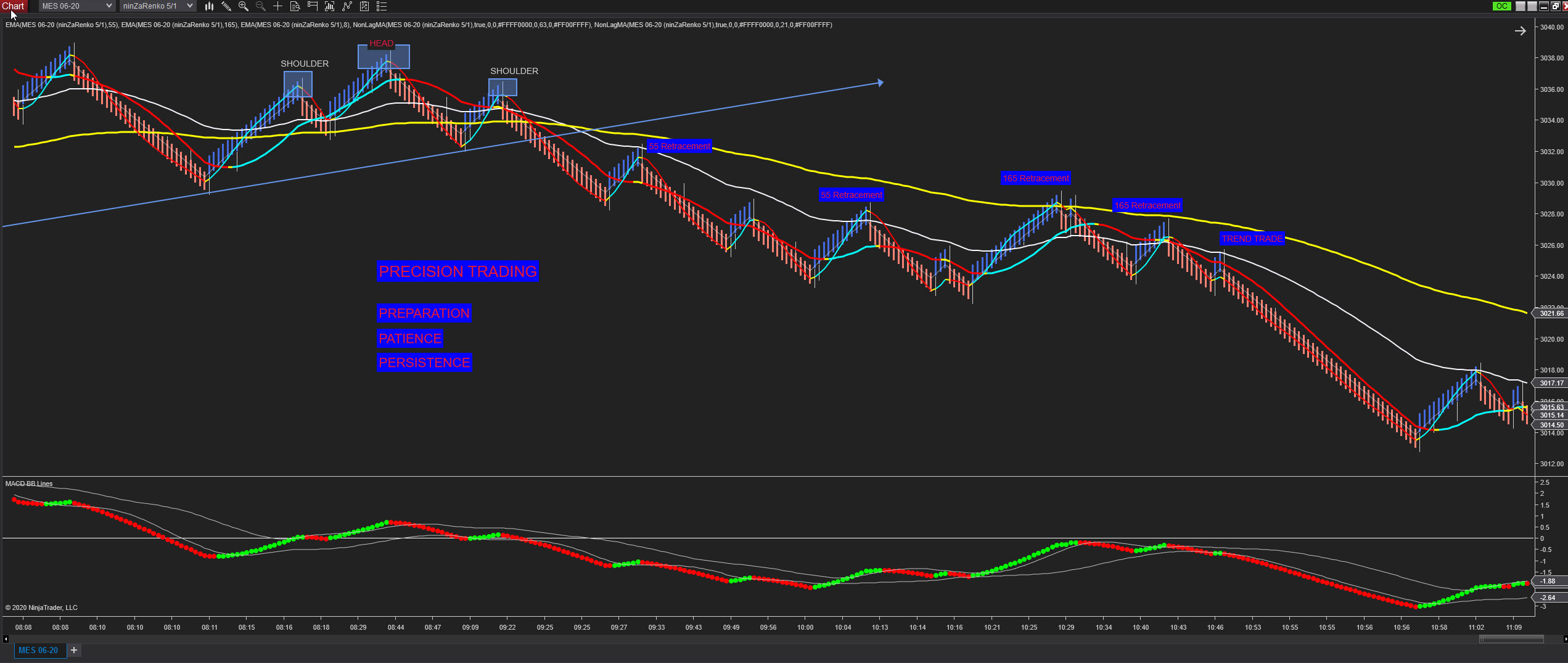Screen dimensions: 1568x663
Task: Open the bar chart style menu
Action: tap(209, 6)
